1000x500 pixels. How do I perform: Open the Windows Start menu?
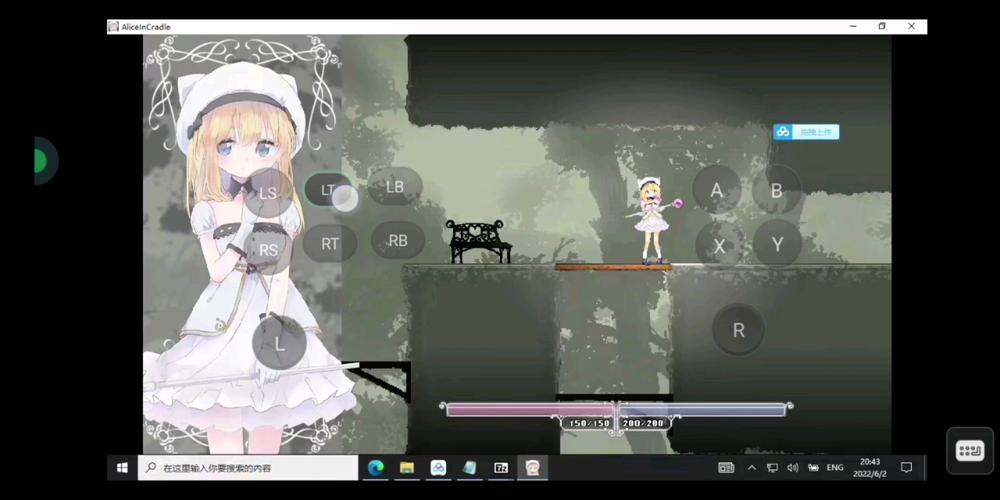point(122,467)
